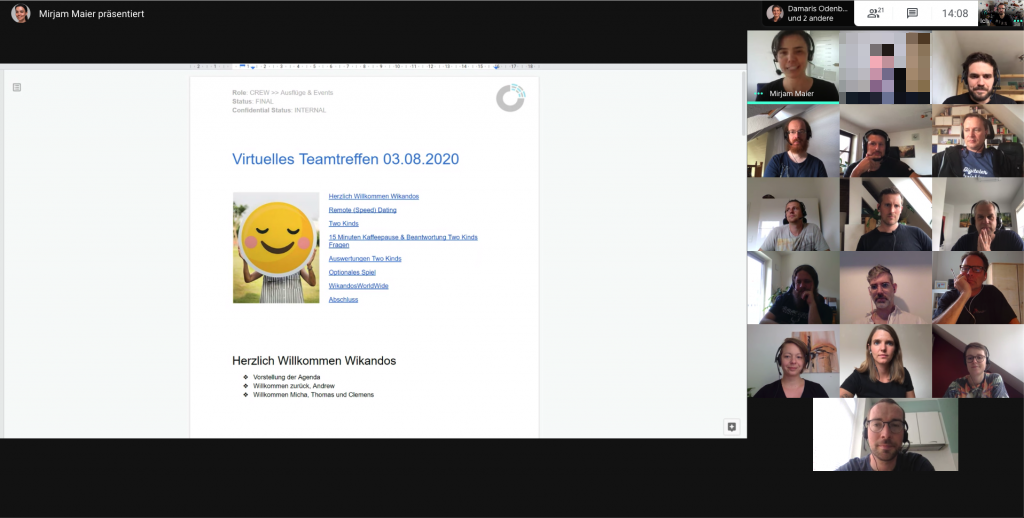Click the 'Vorstellung der Agenda' bullet
Image resolution: width=1024 pixels, height=518 pixels.
[x=287, y=377]
